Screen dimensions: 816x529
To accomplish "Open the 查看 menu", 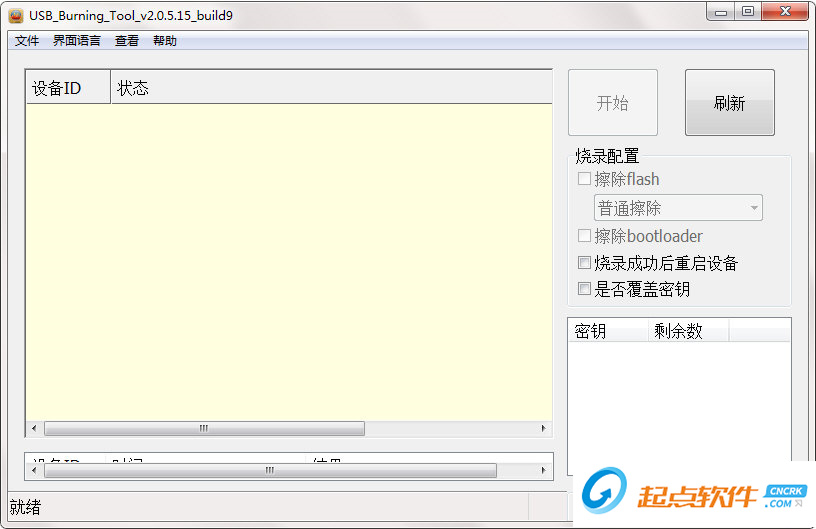I will (126, 41).
